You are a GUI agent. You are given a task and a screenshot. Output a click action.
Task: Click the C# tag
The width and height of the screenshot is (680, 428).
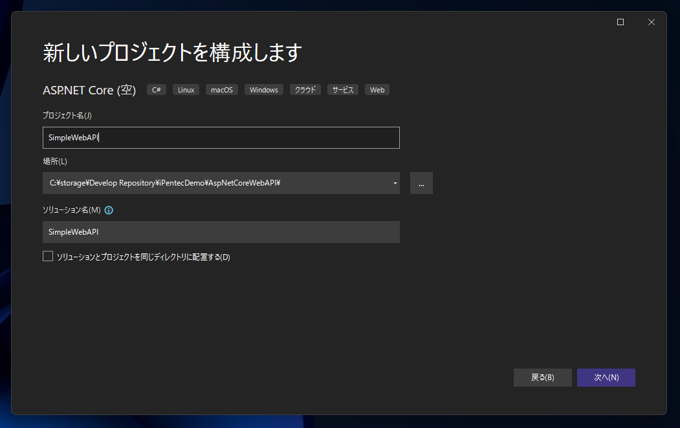coord(157,90)
